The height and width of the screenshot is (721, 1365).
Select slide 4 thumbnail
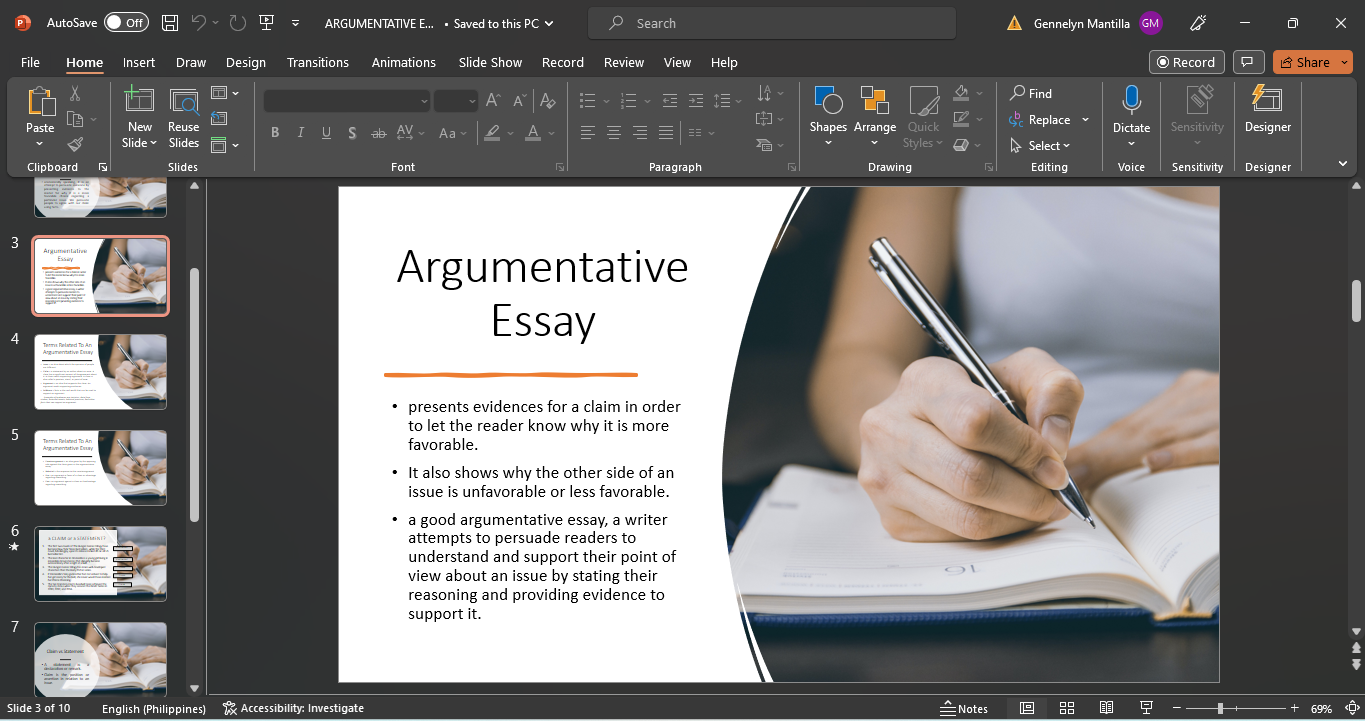[x=100, y=372]
